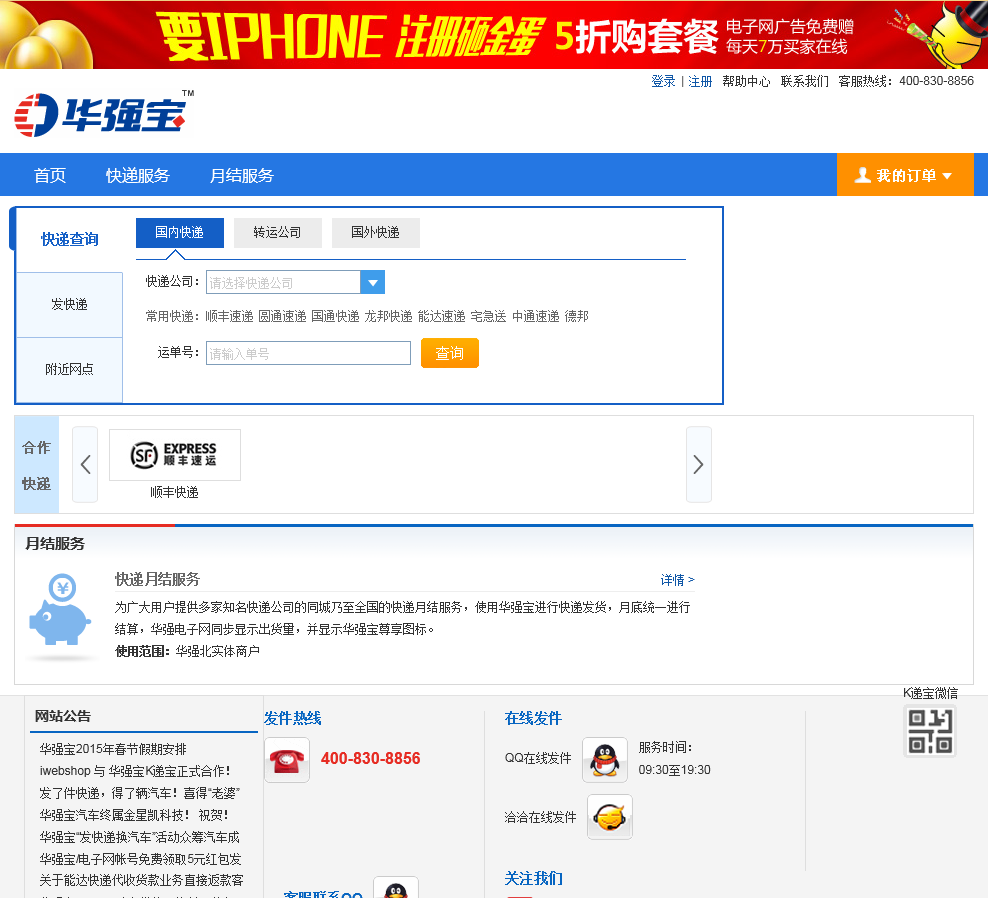Choose 宅急送 from 常用快递
Screen dimensions: 988x898
pyautogui.click(x=488, y=316)
